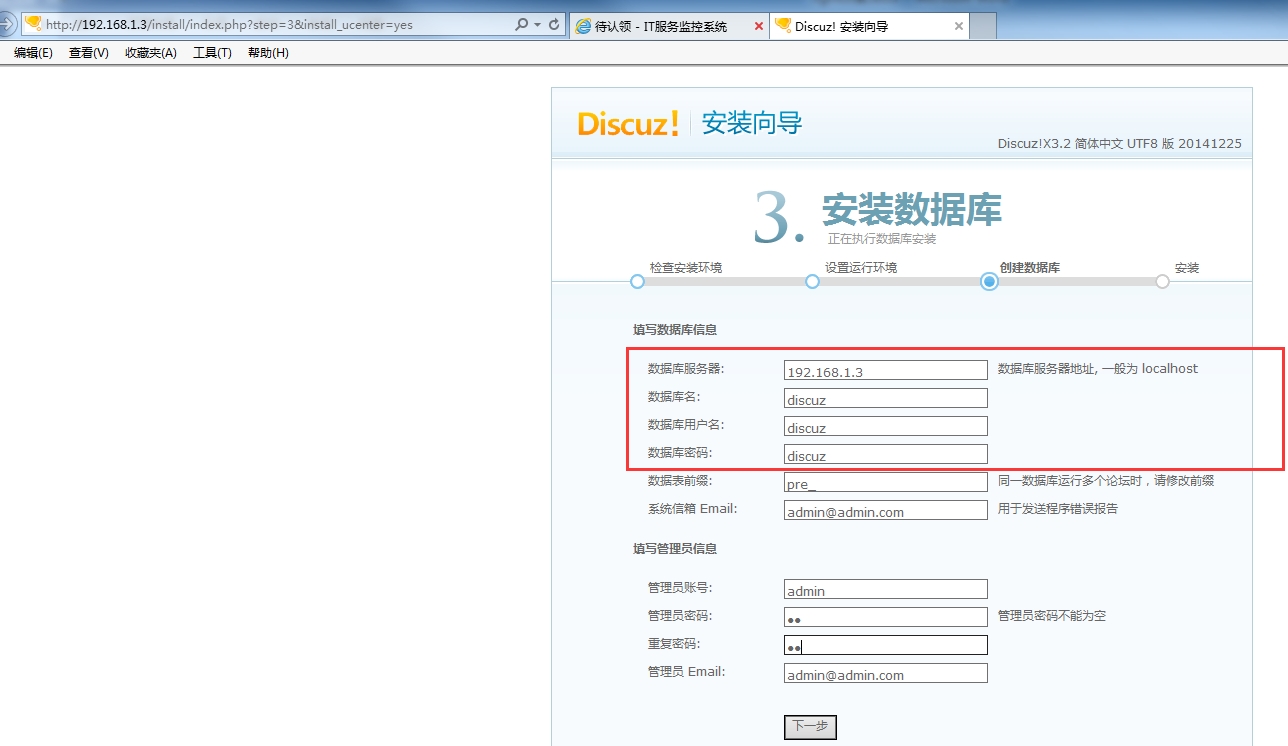Screen dimensions: 1288x746
Task: Click the 检查安装环境 step marker
Action: point(637,282)
